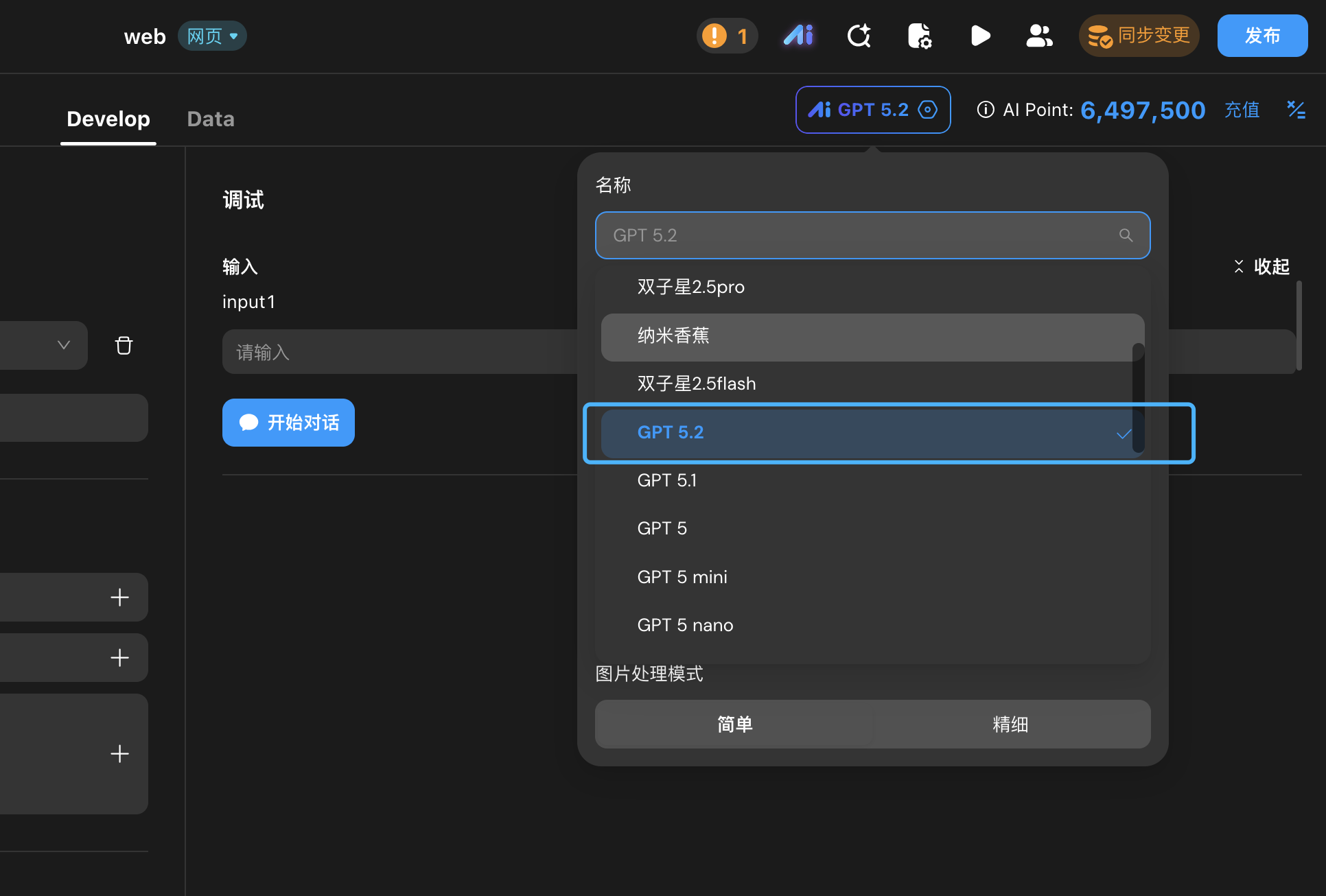Click the play preview icon
The width and height of the screenshot is (1326, 896).
pyautogui.click(x=980, y=36)
